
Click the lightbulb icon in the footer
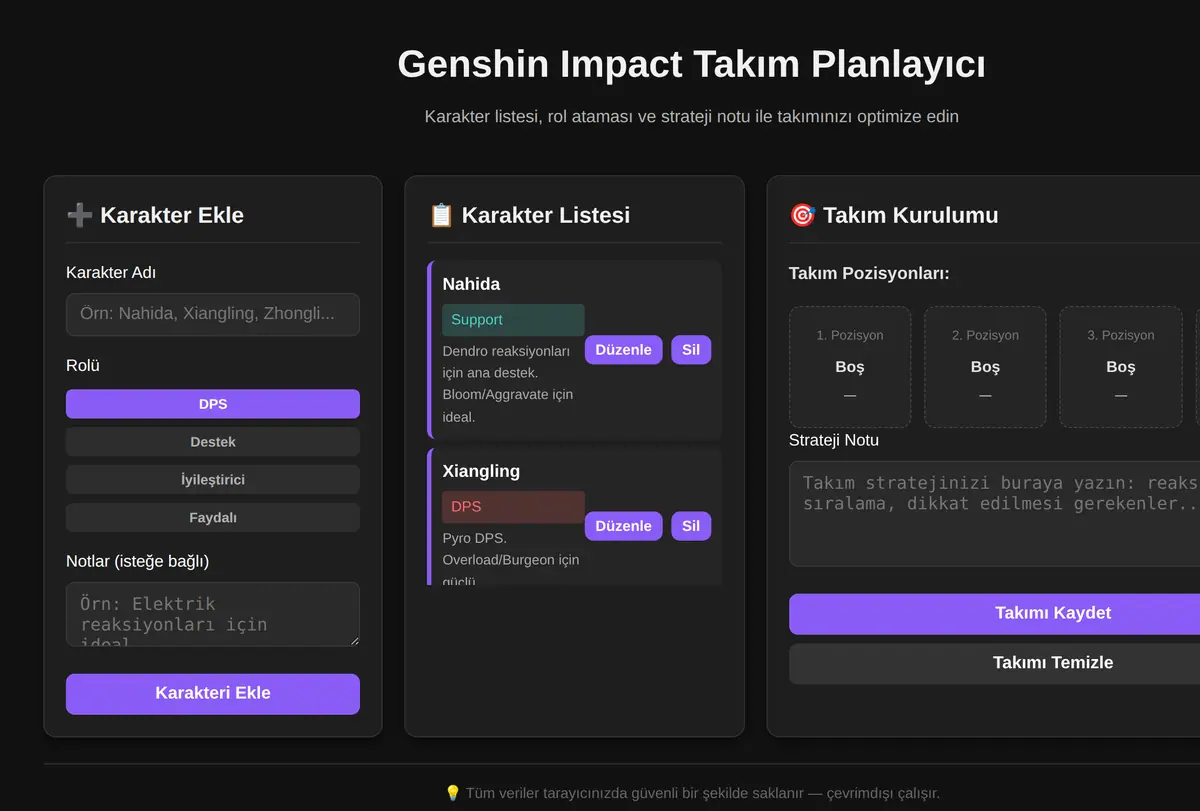[453, 793]
